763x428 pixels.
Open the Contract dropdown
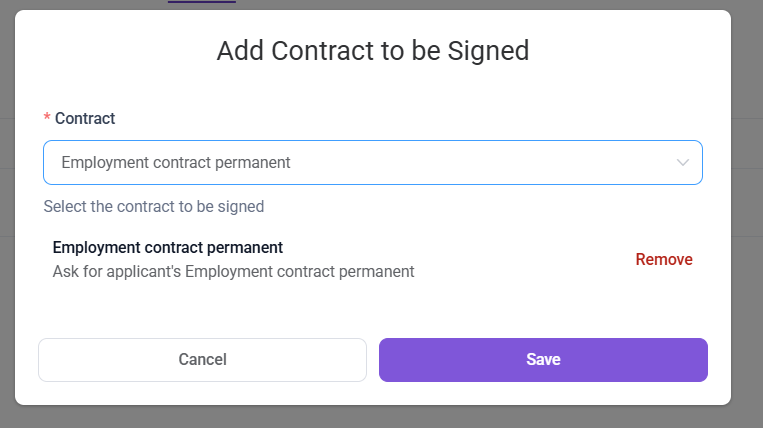tap(372, 162)
